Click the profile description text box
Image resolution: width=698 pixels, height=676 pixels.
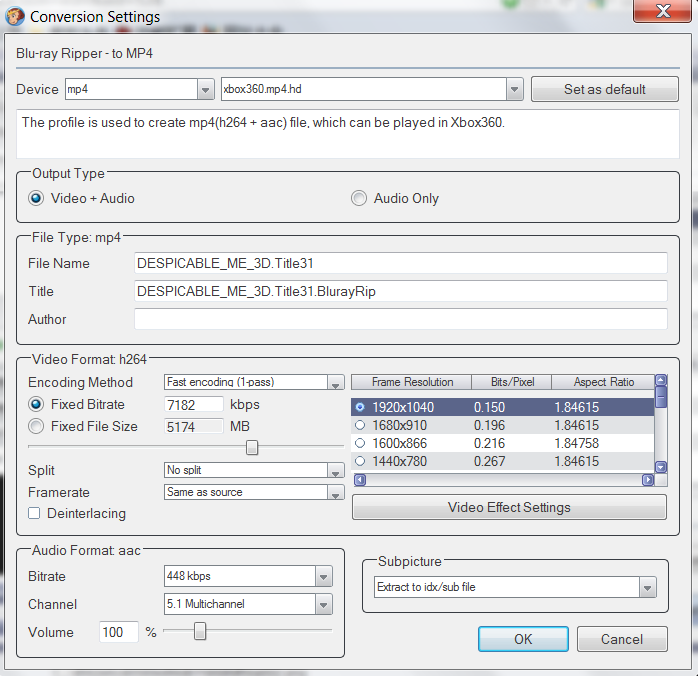348,134
